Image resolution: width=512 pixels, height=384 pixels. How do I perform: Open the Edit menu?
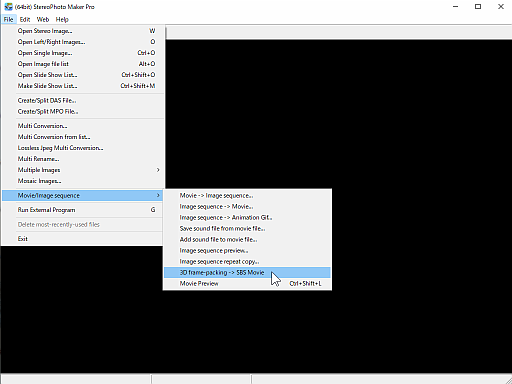(25, 19)
